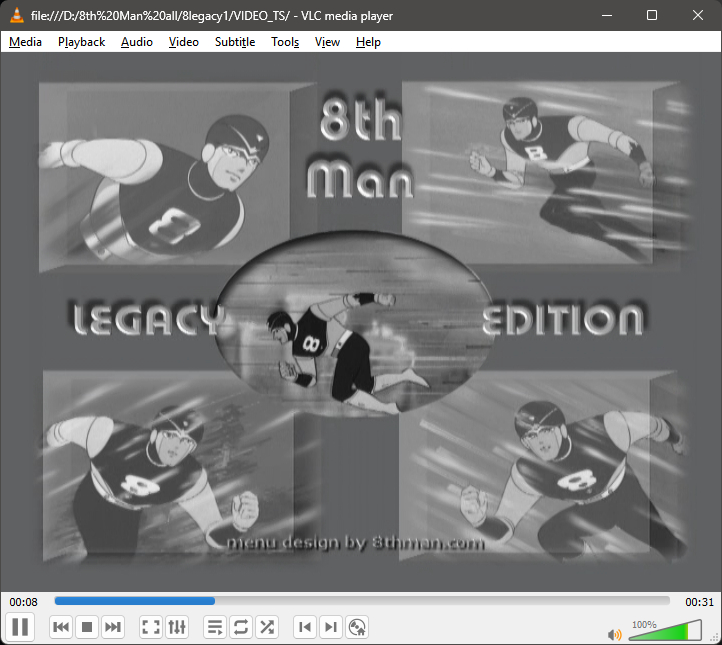This screenshot has height=645, width=722.
Task: Click the remaining time label 00:31
Action: [698, 602]
